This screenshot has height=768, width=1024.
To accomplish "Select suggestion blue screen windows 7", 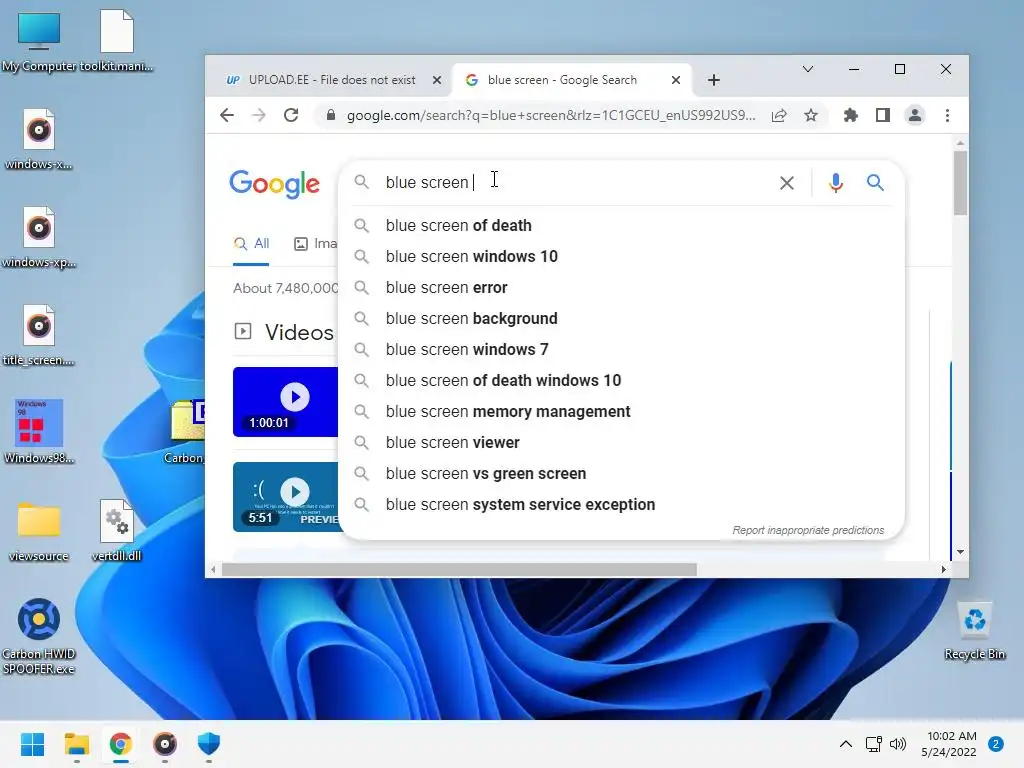I will tap(622, 349).
